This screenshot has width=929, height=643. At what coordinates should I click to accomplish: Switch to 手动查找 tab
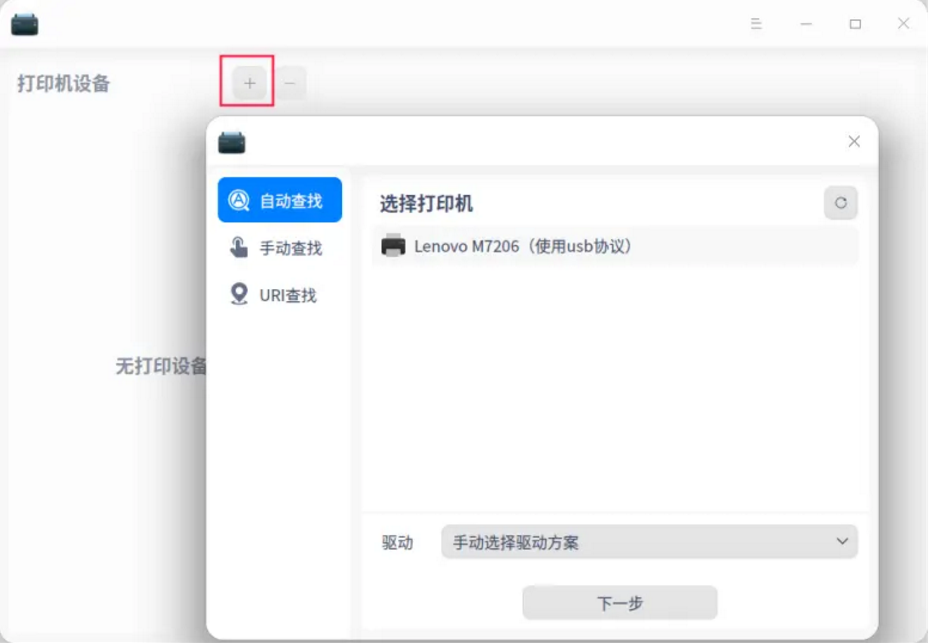click(280, 248)
